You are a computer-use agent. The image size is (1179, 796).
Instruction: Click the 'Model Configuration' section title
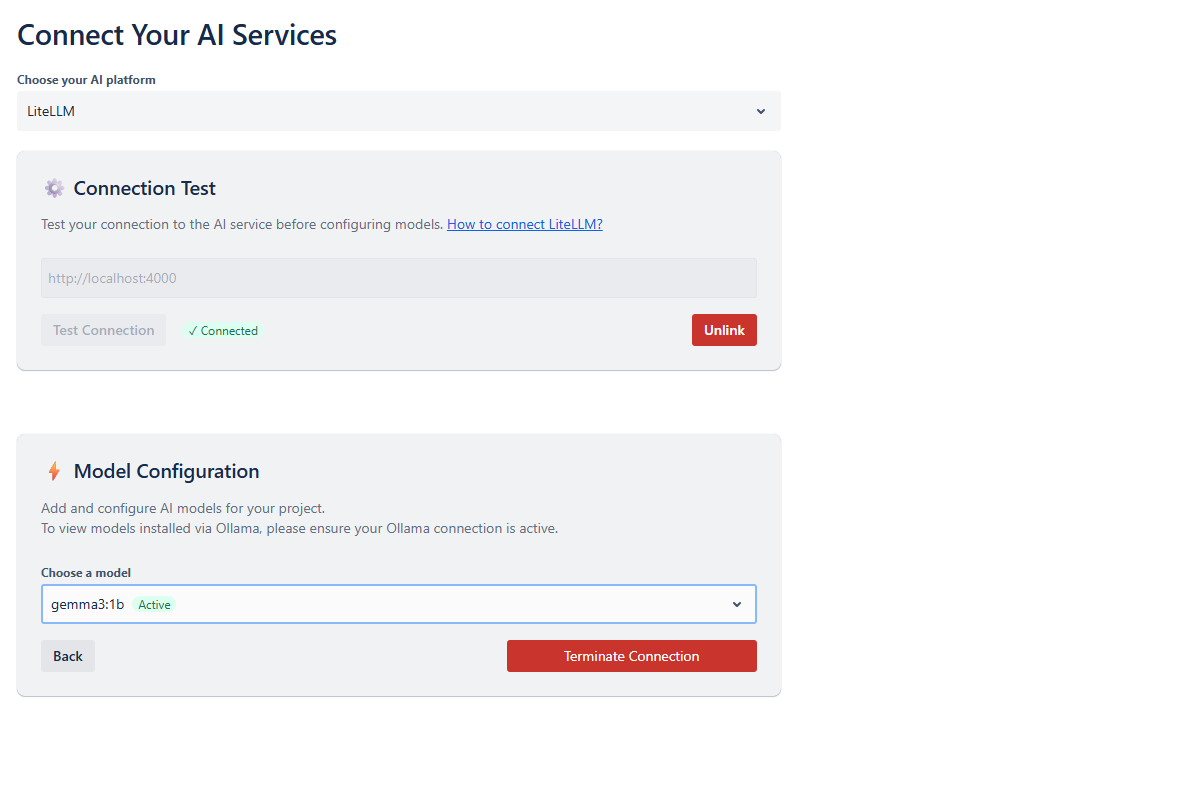point(166,471)
